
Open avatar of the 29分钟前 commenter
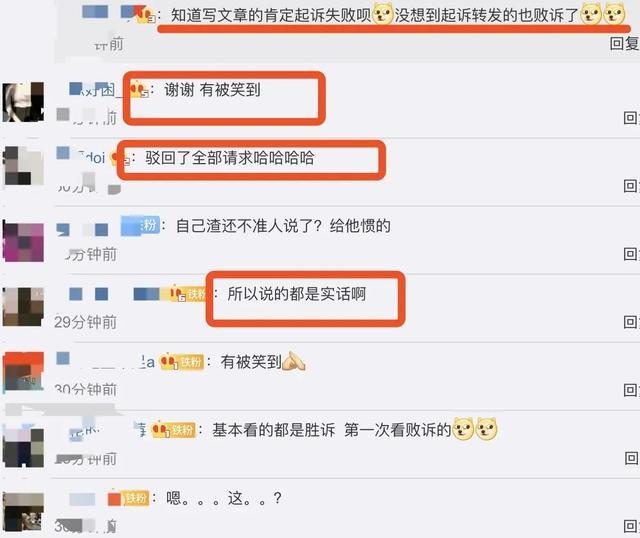click(x=23, y=307)
